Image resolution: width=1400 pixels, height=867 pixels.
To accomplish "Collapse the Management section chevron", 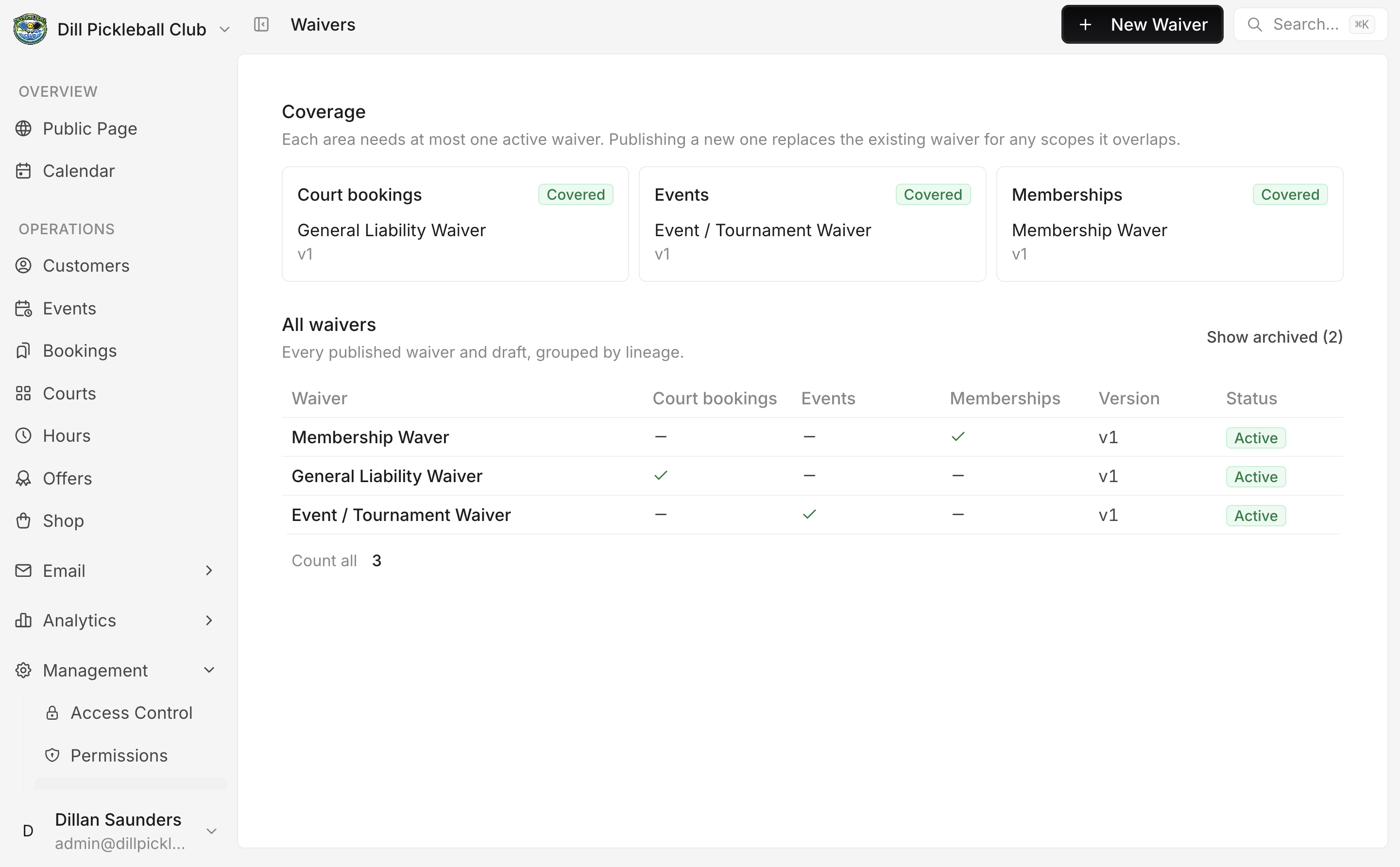I will (x=209, y=670).
